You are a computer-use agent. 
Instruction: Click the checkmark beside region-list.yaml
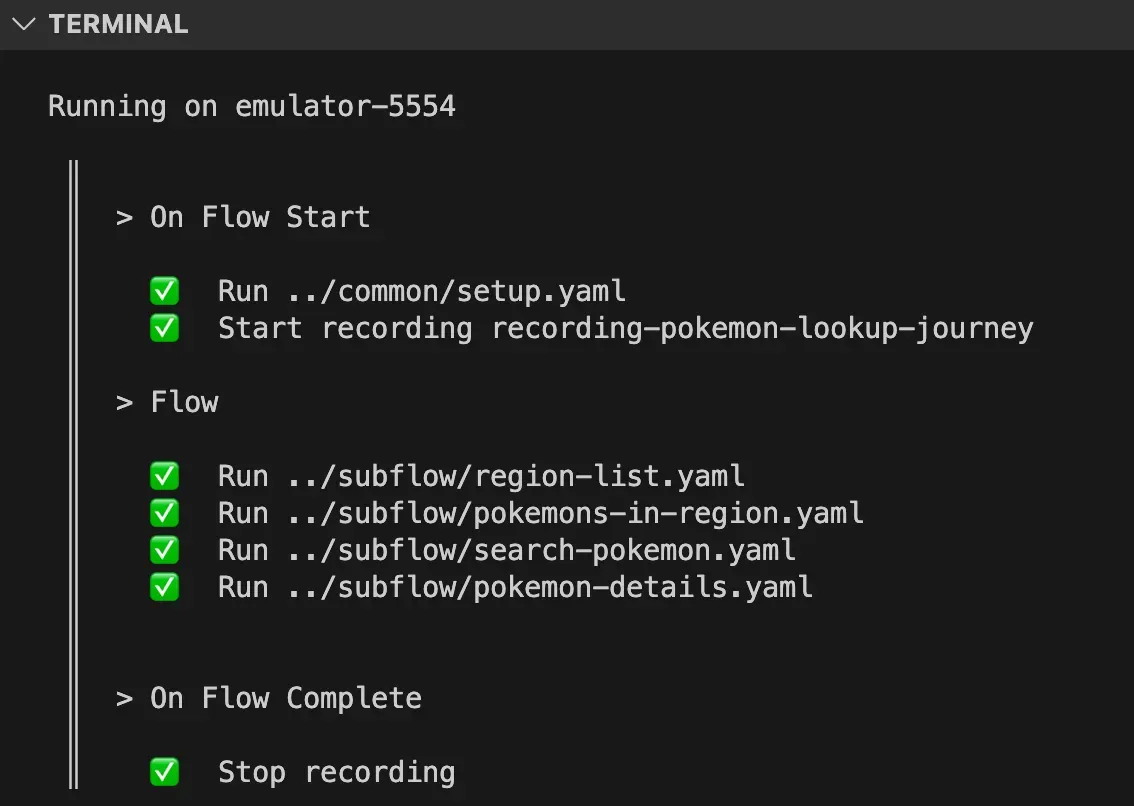[164, 476]
